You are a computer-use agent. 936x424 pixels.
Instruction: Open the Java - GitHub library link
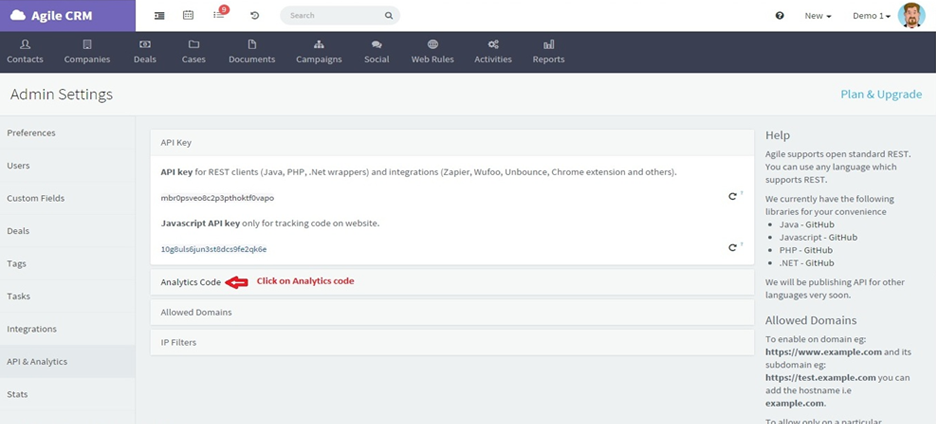[806, 225]
